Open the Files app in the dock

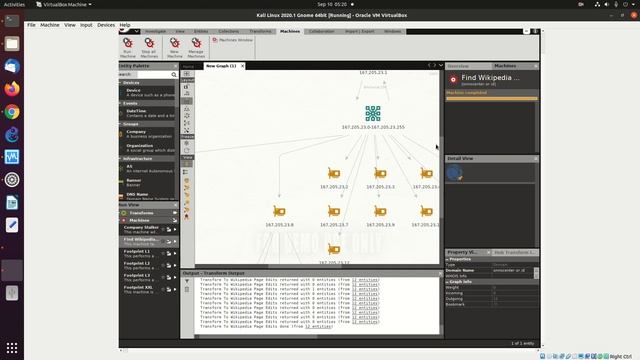pos(12,44)
